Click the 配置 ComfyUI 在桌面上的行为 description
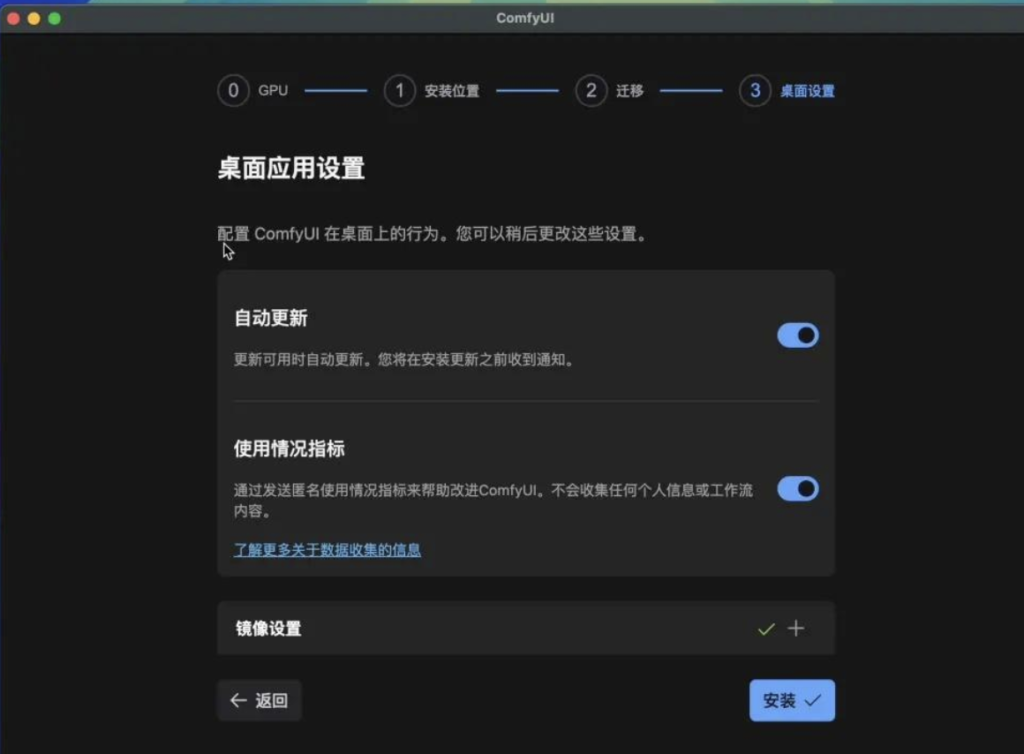 432,234
